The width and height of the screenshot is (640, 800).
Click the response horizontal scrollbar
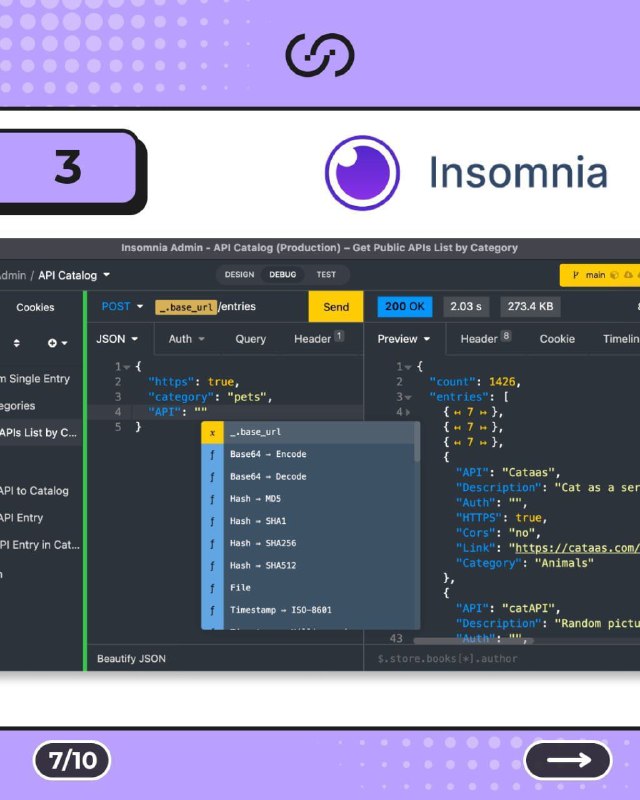pyautogui.click(x=474, y=641)
